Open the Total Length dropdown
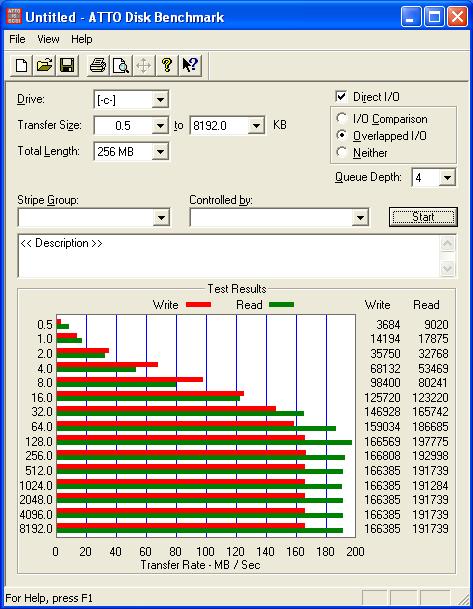 click(x=160, y=151)
